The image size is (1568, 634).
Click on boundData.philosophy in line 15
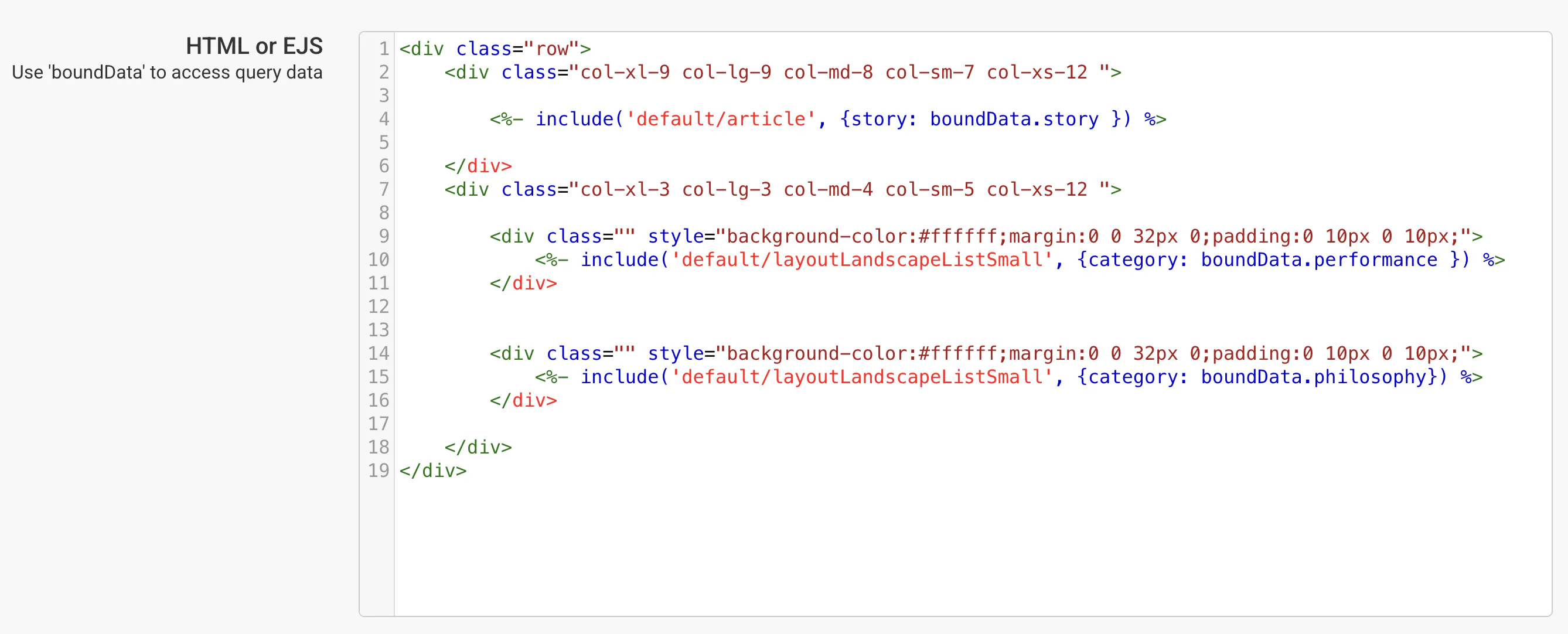[1314, 377]
